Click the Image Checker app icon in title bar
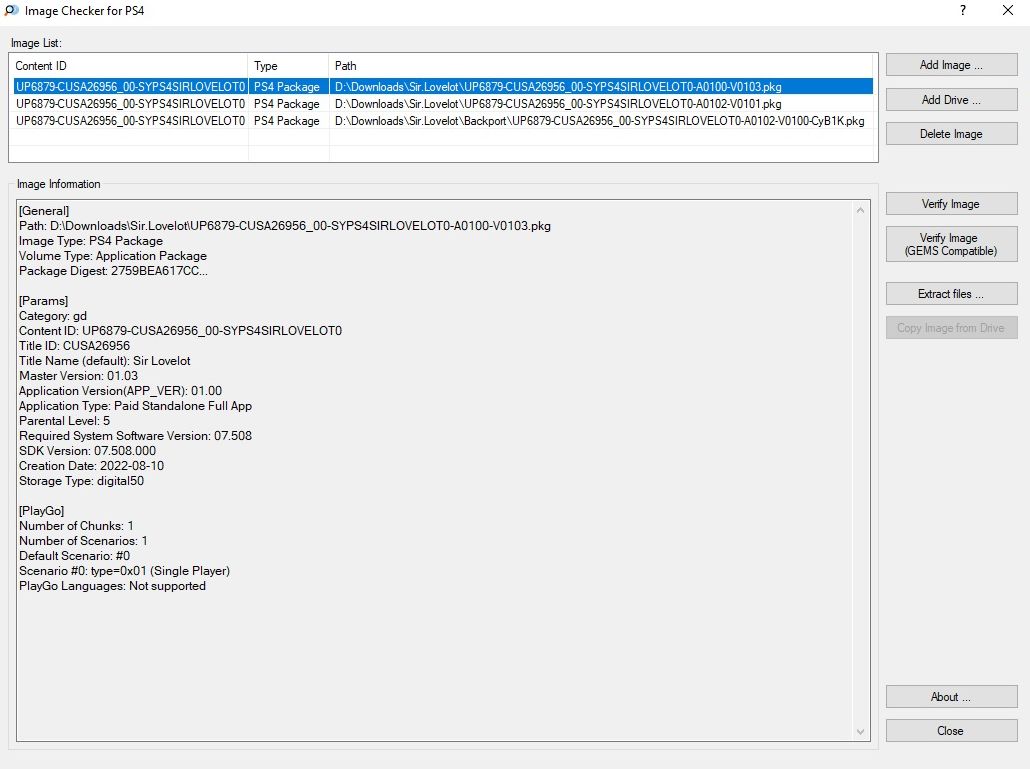This screenshot has width=1030, height=769. 11,12
